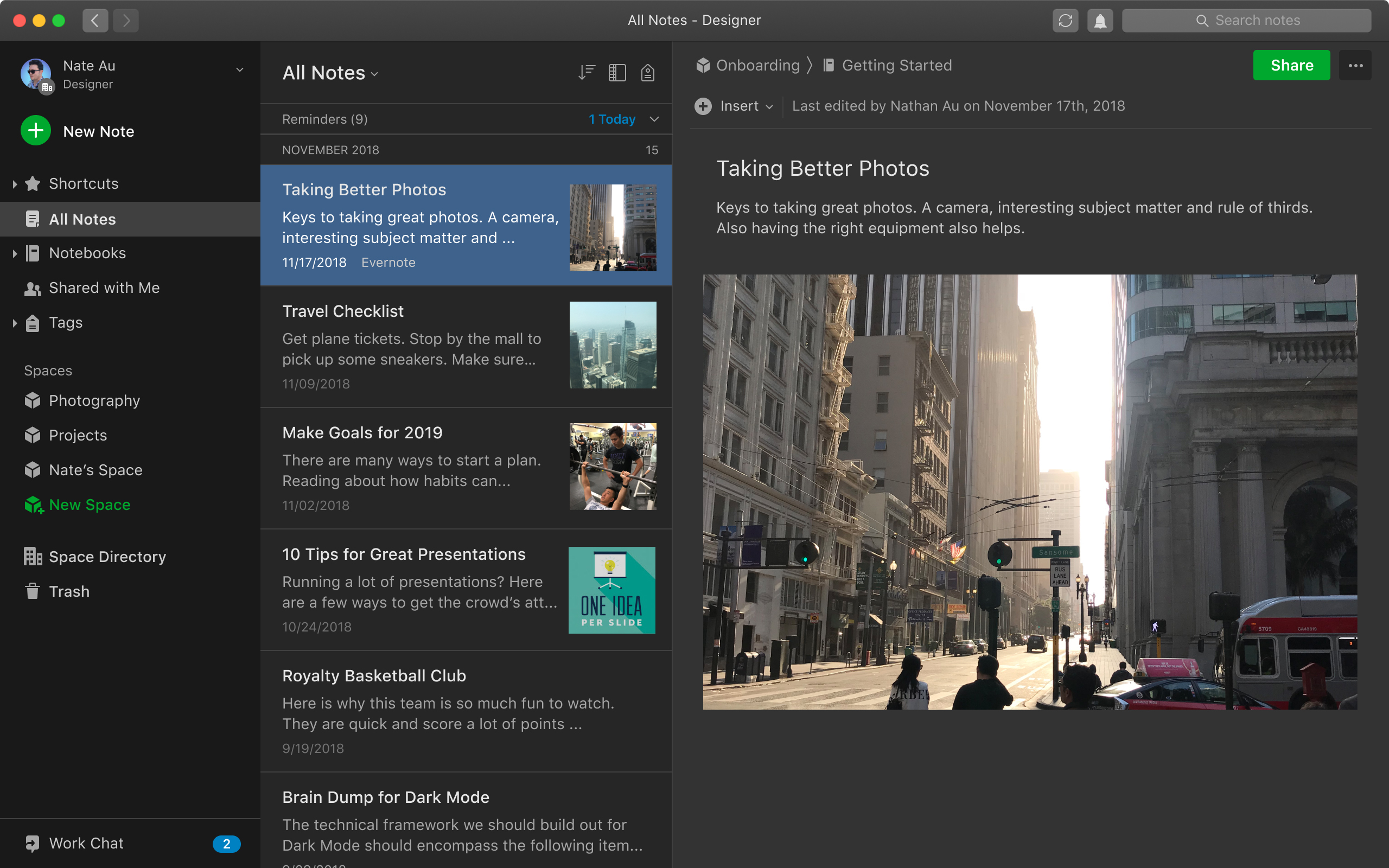Click the snippet/card view toggle icon
This screenshot has width=1389, height=868.
(x=617, y=73)
